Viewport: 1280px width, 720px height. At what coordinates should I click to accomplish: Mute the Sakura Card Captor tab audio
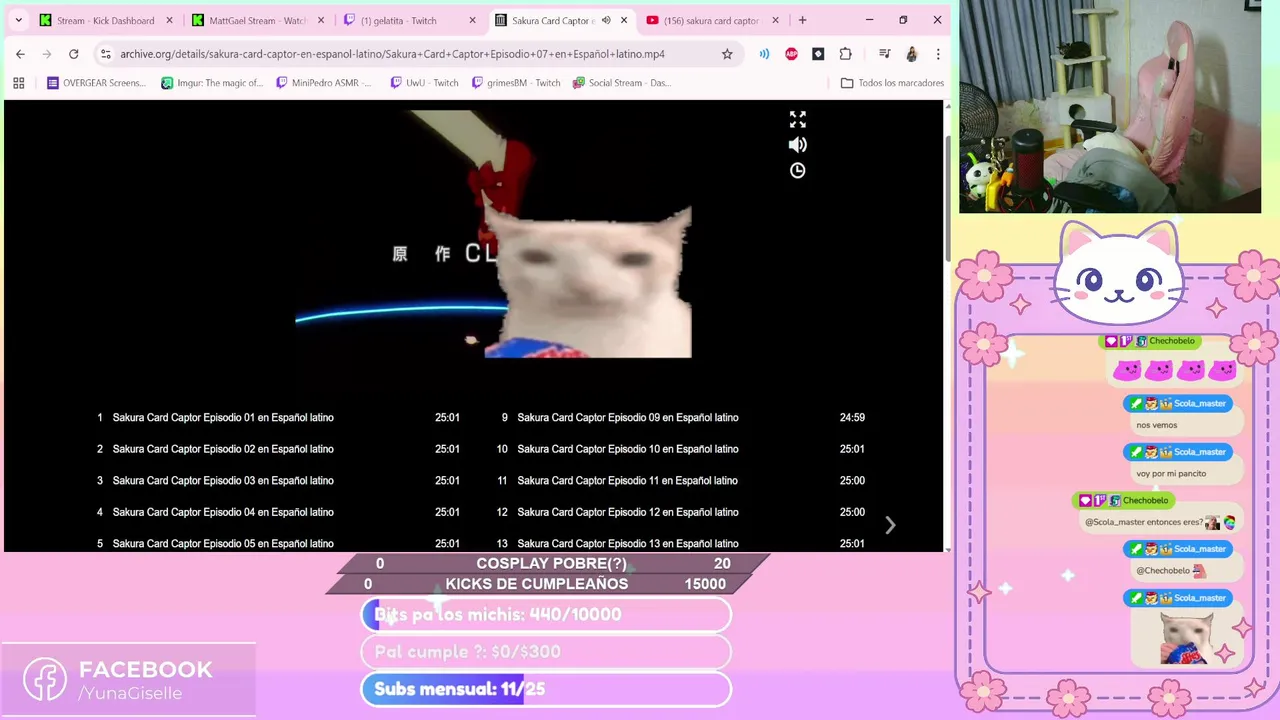tap(606, 20)
